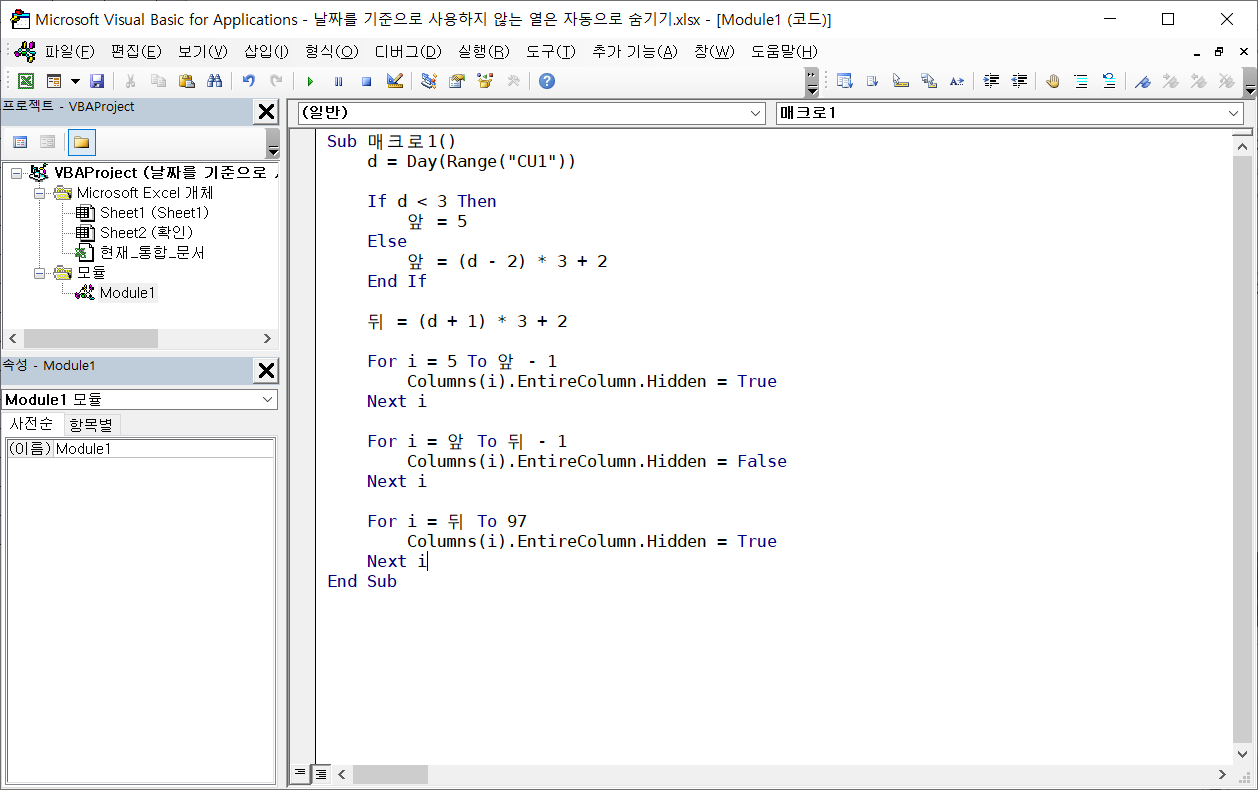Click the Cut scissors icon
1258x790 pixels.
click(130, 81)
